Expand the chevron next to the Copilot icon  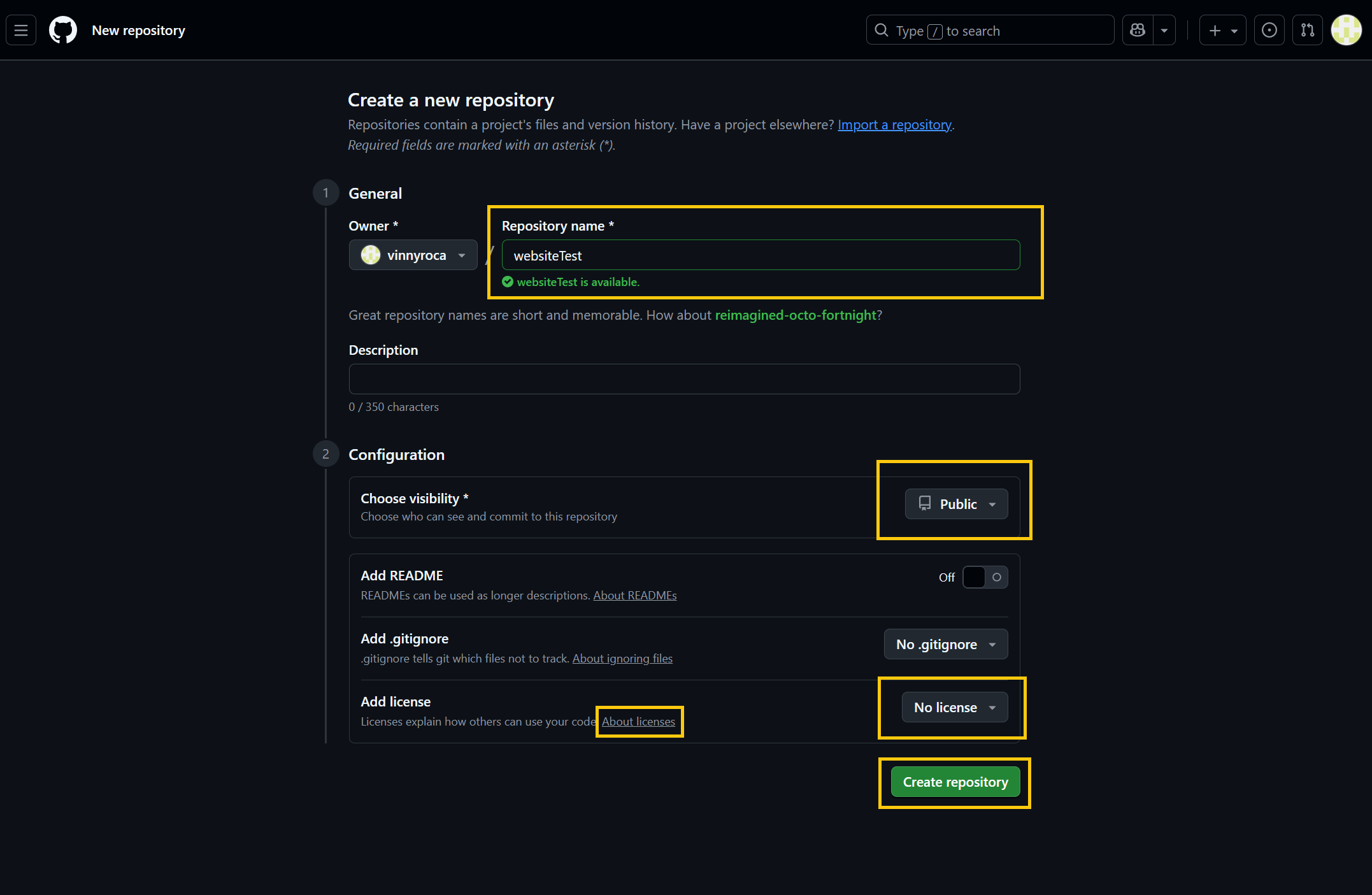[x=1166, y=29]
